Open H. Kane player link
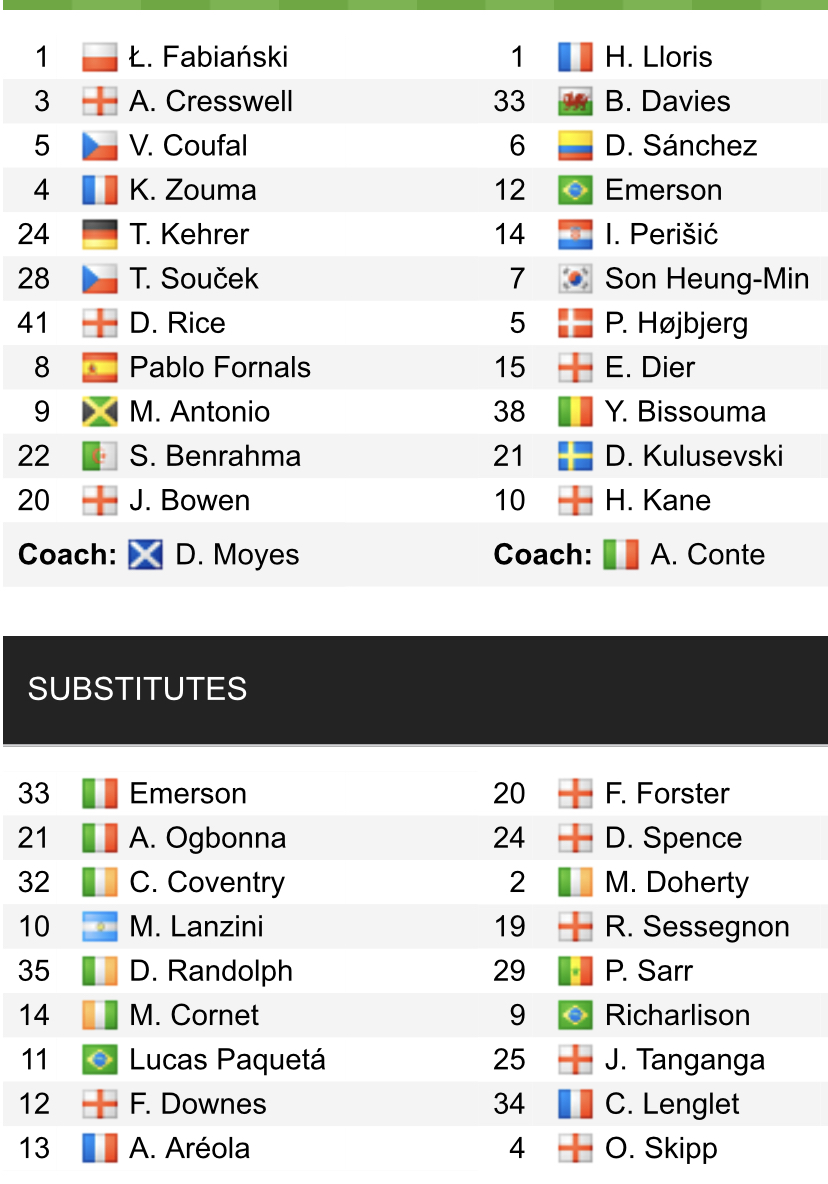 coord(657,500)
